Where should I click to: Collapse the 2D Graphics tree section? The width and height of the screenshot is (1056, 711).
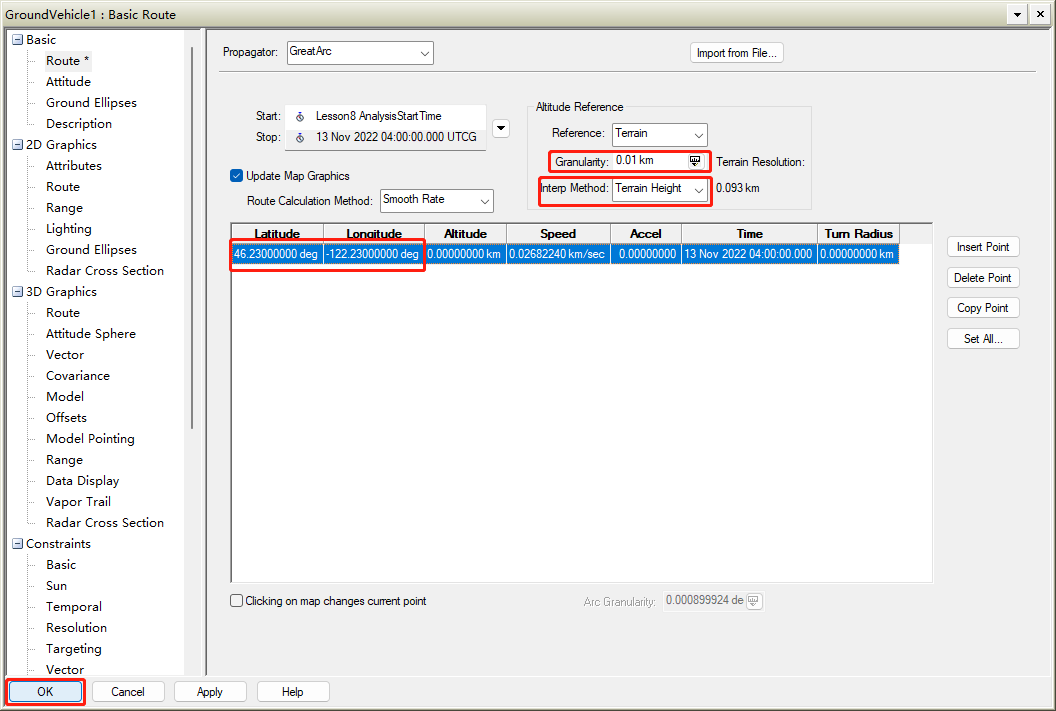coord(17,145)
